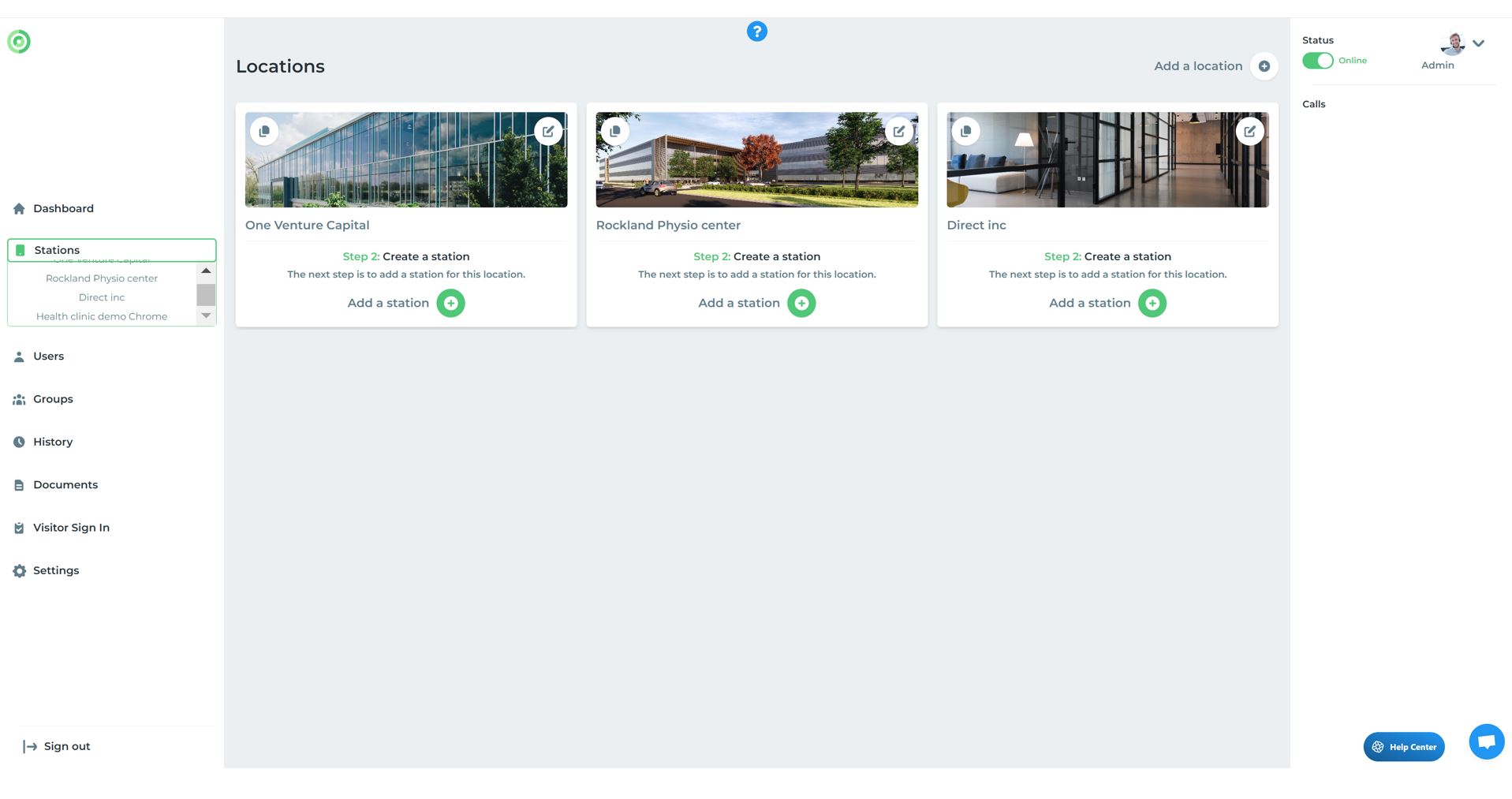The image size is (1512, 799).
Task: Click the stations list scroll-up arrow
Action: (206, 271)
